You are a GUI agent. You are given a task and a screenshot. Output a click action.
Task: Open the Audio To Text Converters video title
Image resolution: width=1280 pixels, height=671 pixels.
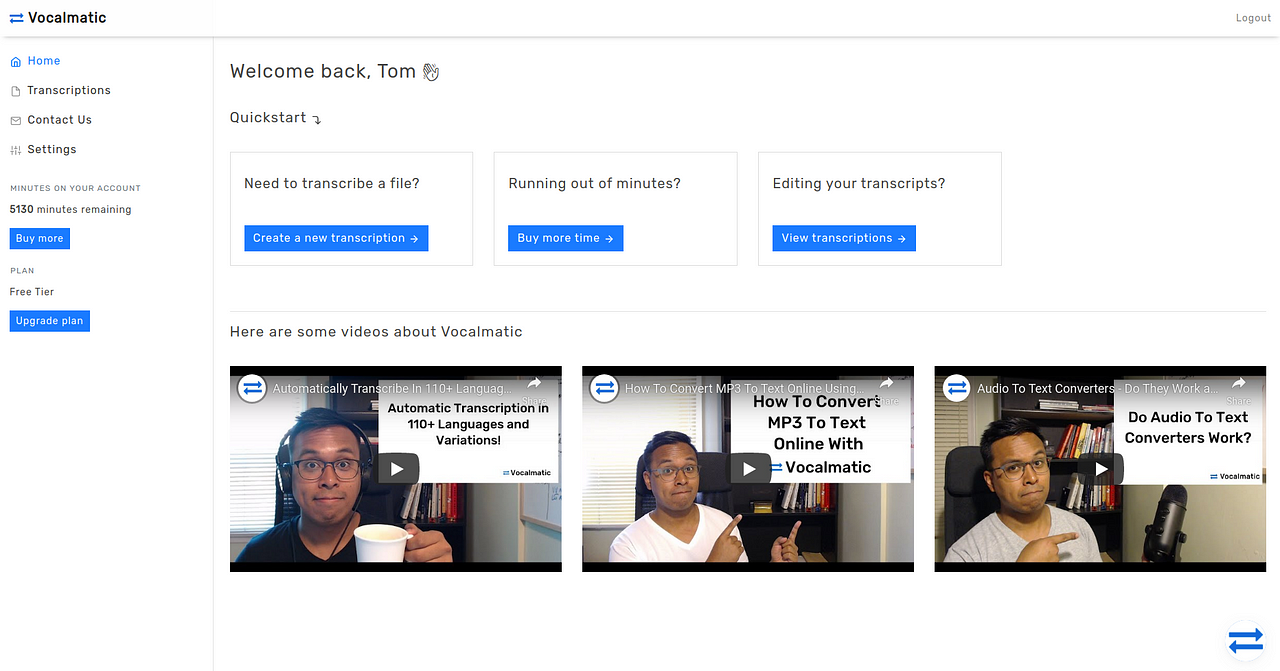pos(1097,389)
